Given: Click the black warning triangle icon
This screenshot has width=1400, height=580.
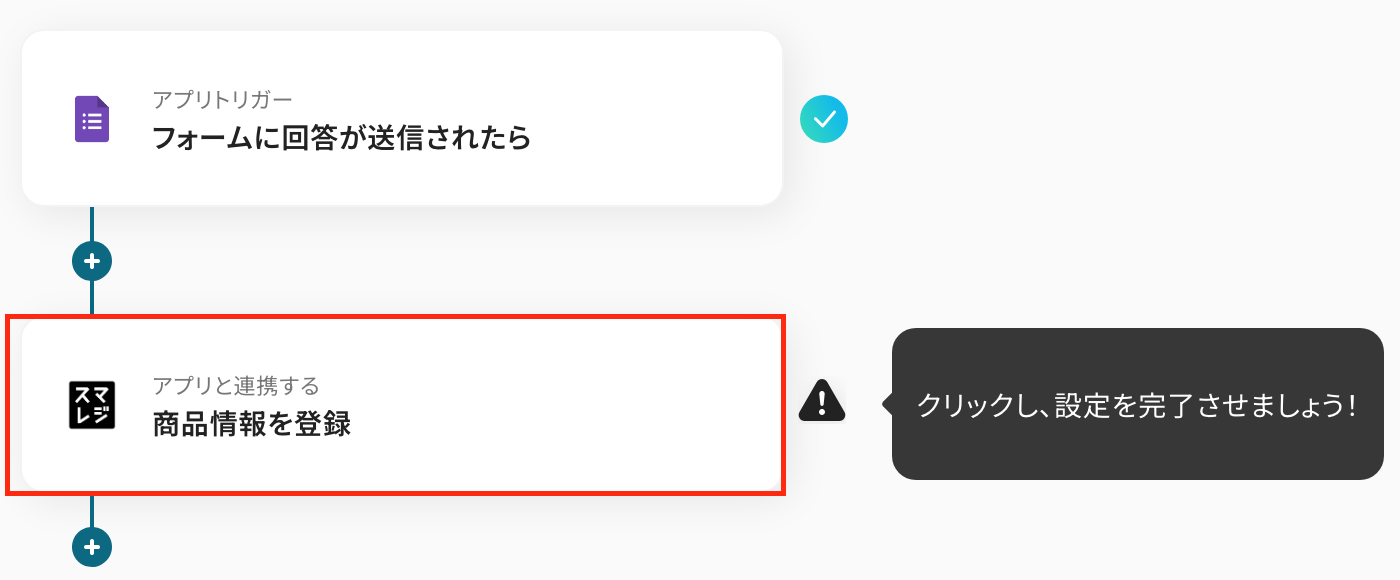Looking at the screenshot, I should tap(822, 402).
